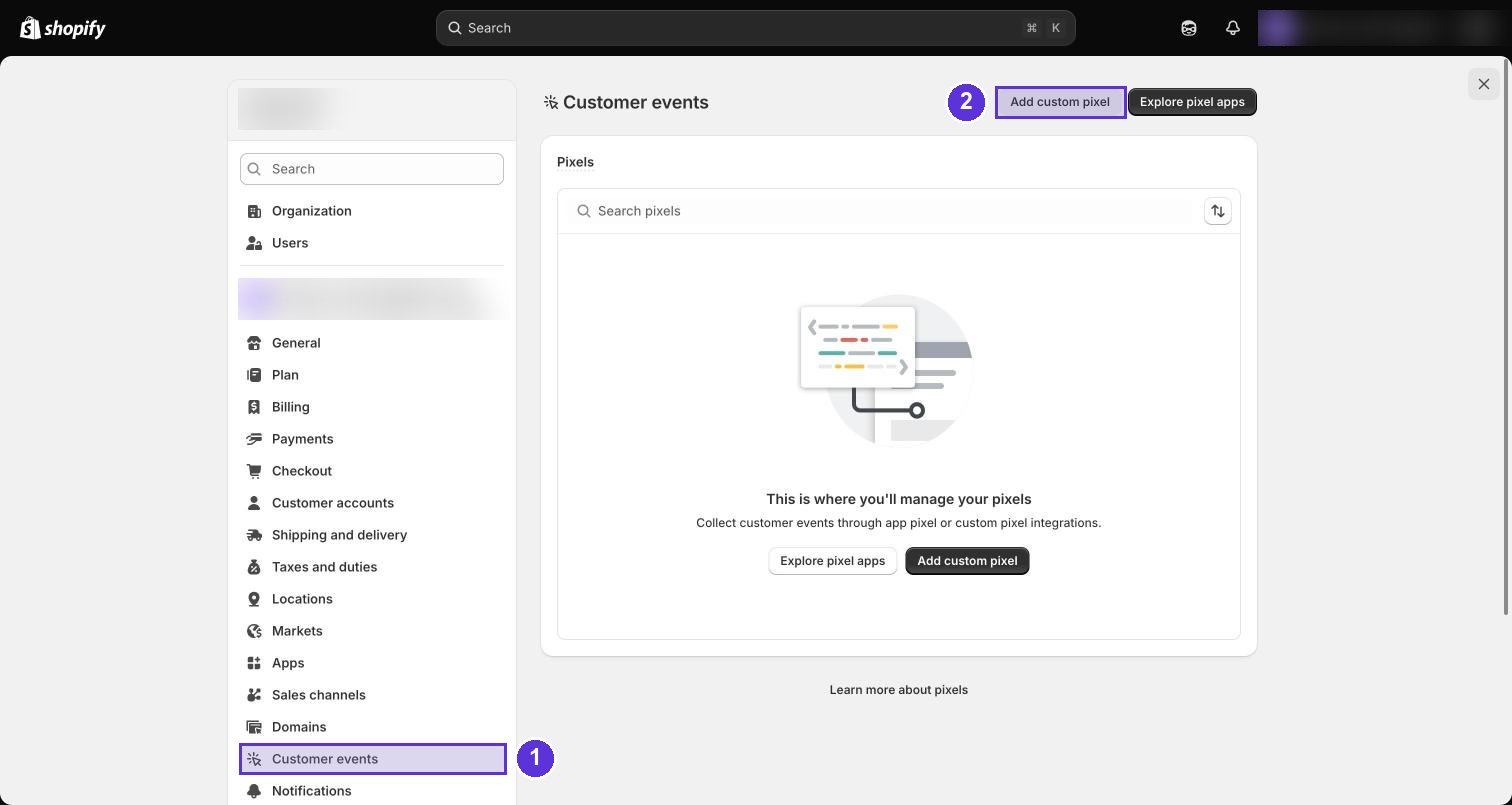This screenshot has height=805, width=1512.
Task: Open Organization settings
Action: tap(372, 211)
